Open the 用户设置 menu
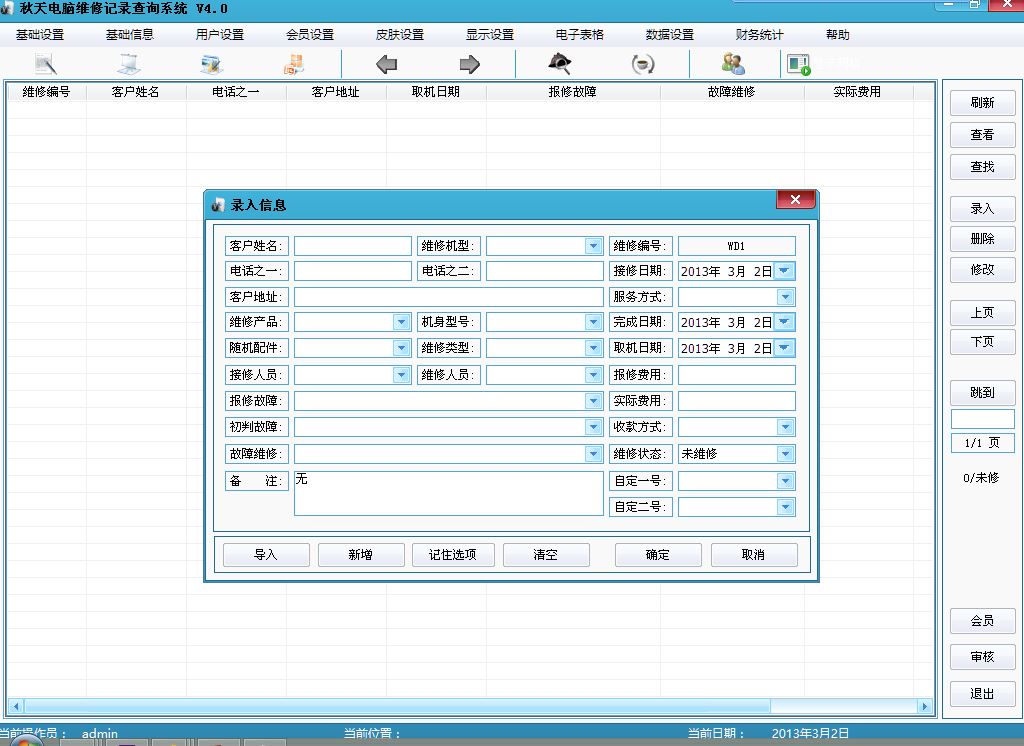 [x=219, y=35]
